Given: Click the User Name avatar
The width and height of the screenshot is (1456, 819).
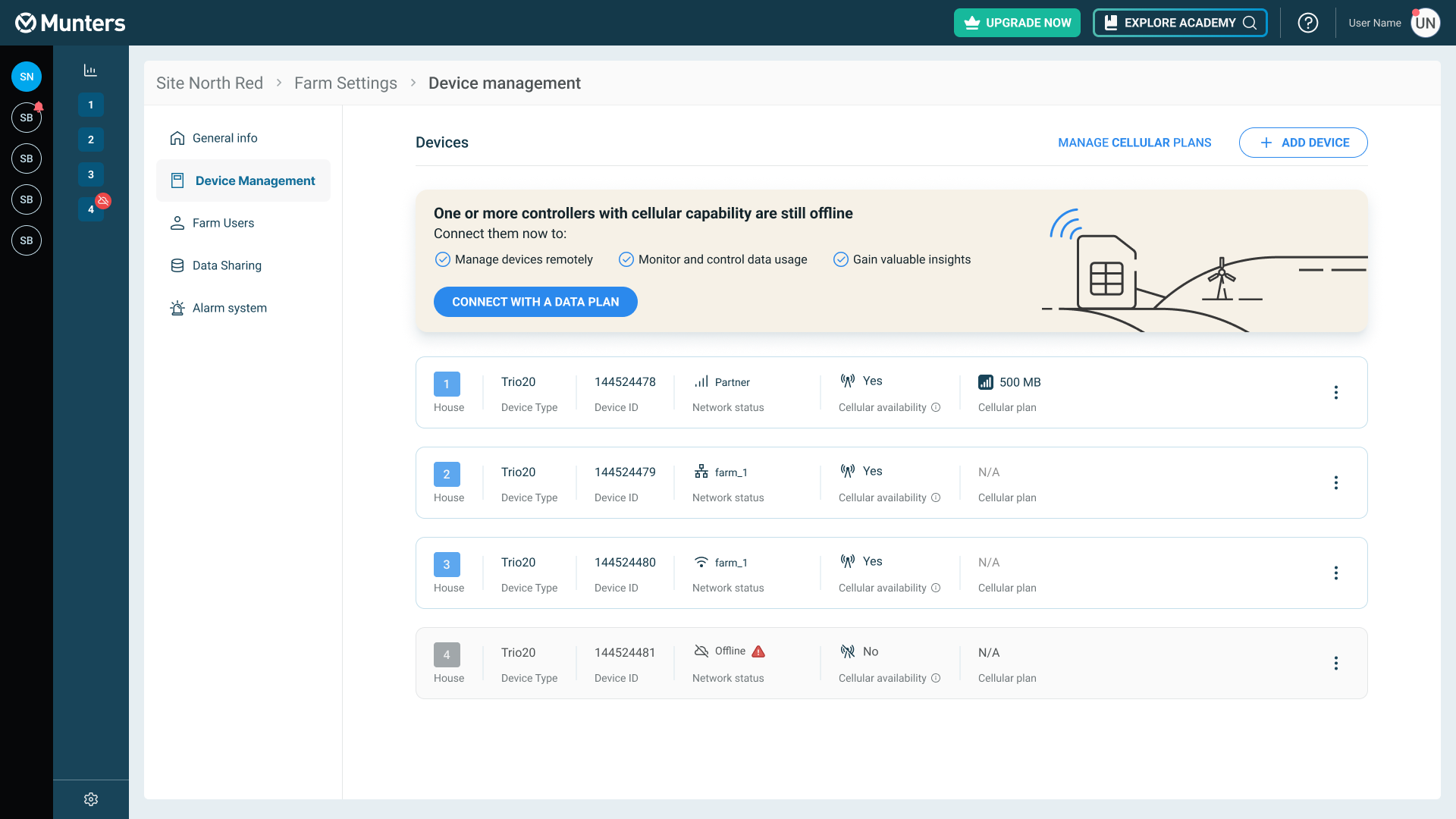Looking at the screenshot, I should [x=1425, y=23].
